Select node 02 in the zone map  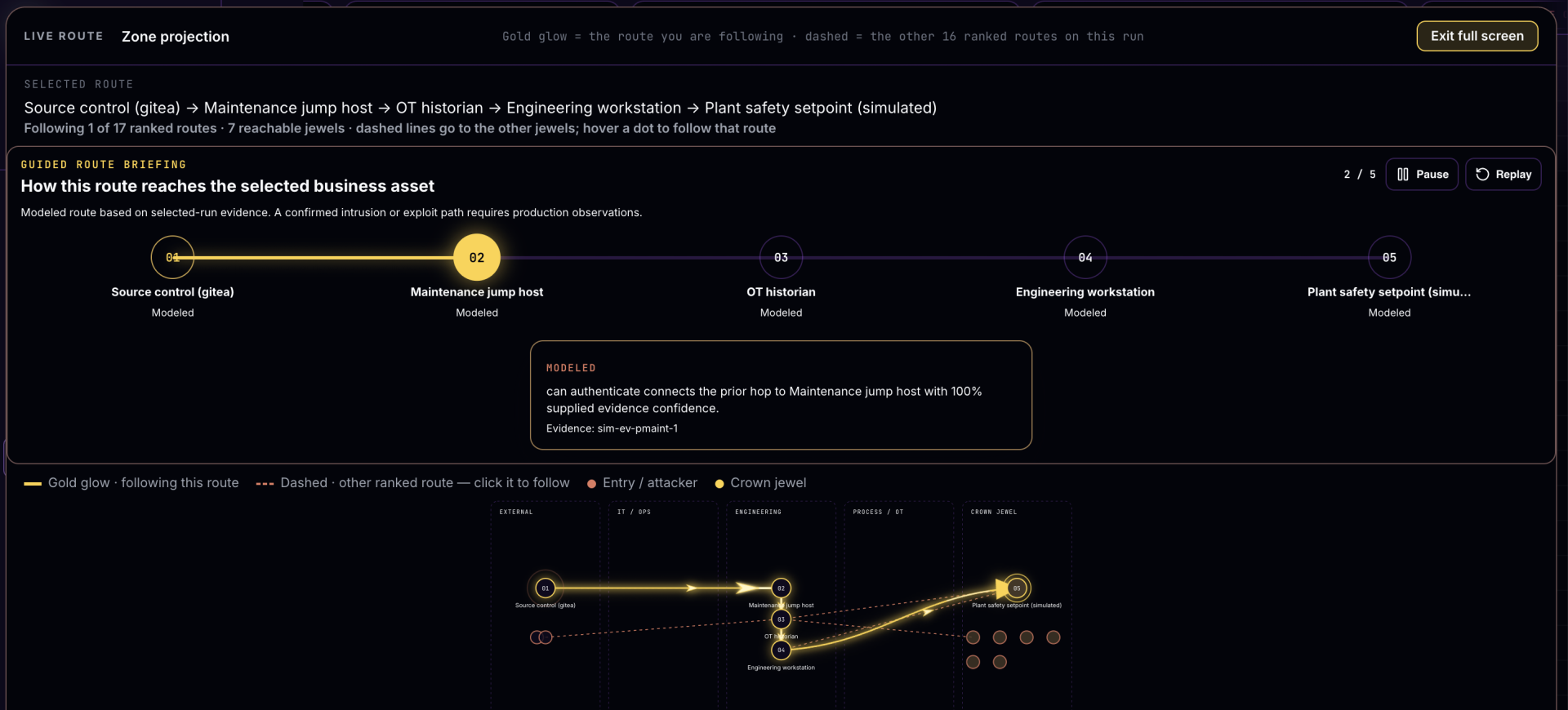781,588
